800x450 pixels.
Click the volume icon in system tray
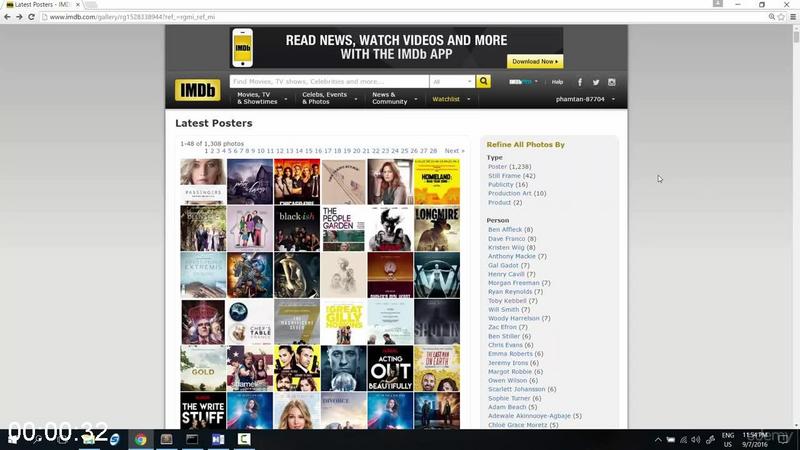(696, 440)
